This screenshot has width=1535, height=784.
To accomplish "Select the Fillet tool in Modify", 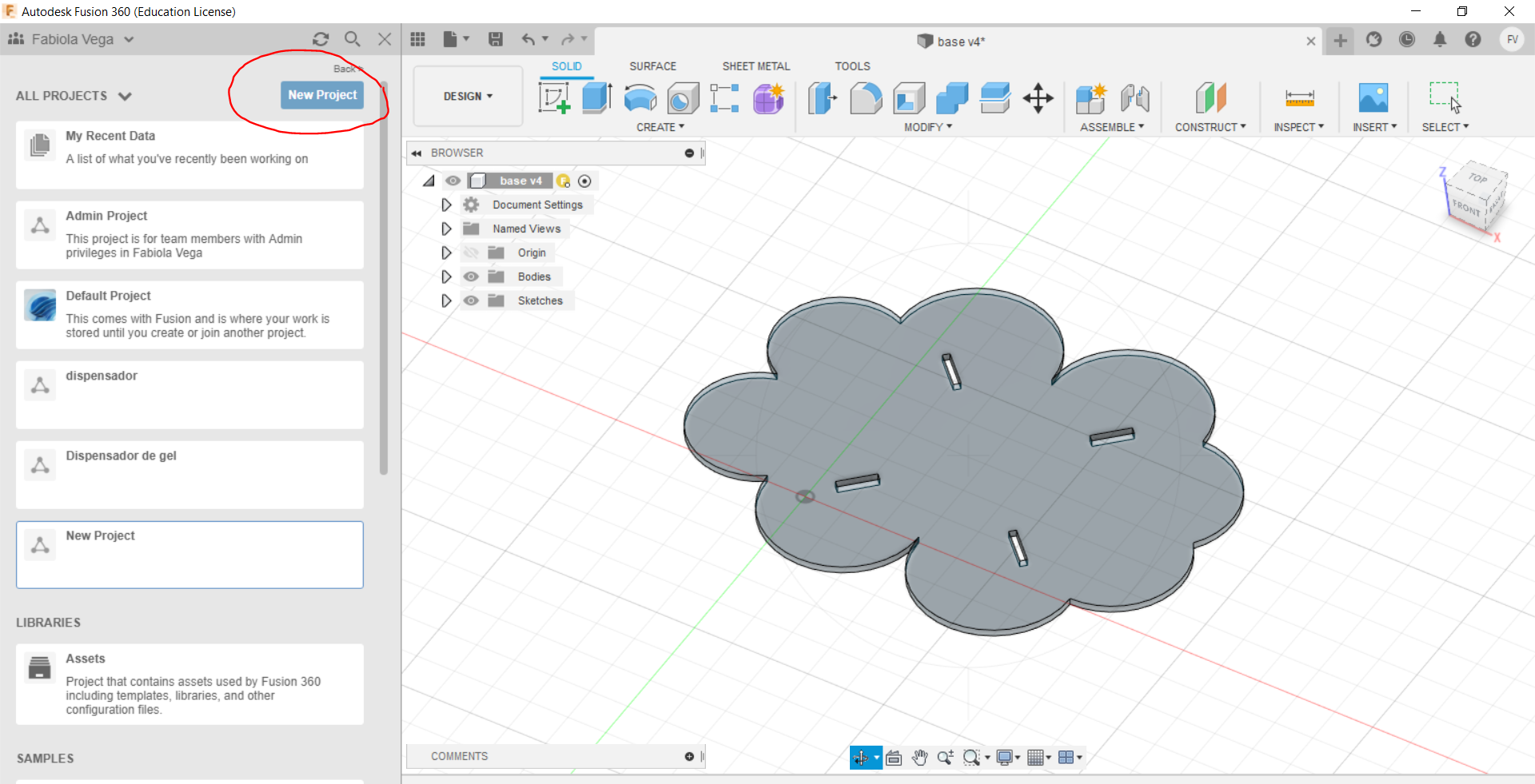I will pyautogui.click(x=866, y=98).
